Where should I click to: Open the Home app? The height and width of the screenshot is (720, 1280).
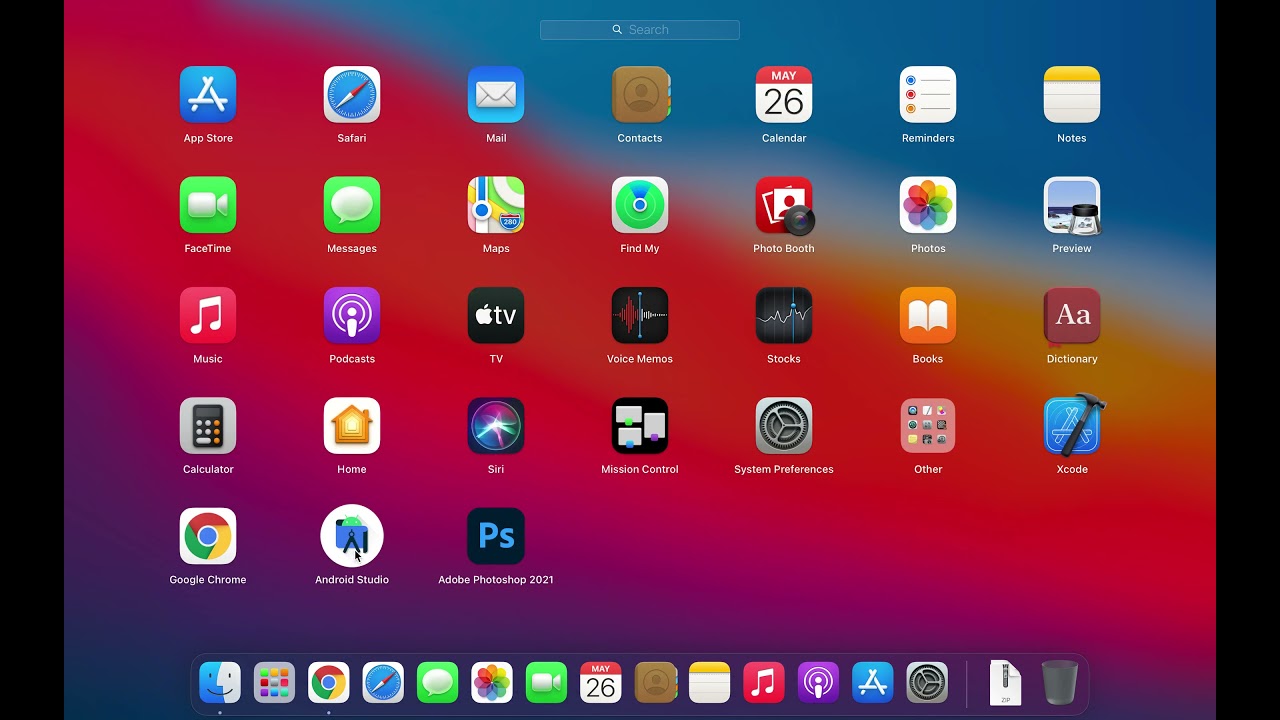[x=352, y=426]
